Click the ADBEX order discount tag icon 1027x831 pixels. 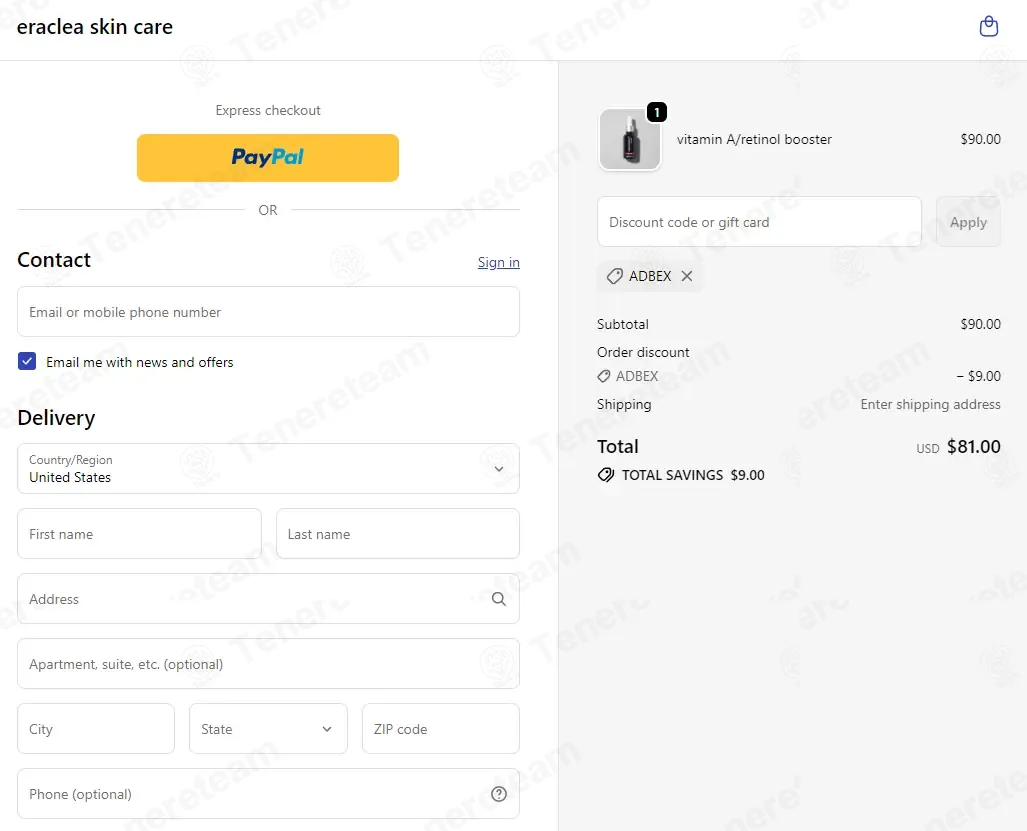click(603, 376)
